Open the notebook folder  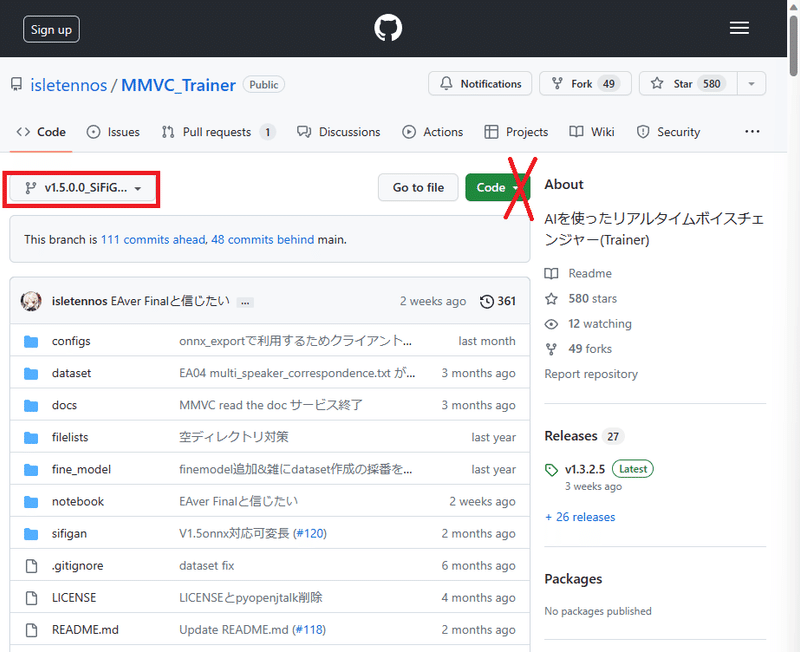click(x=78, y=501)
